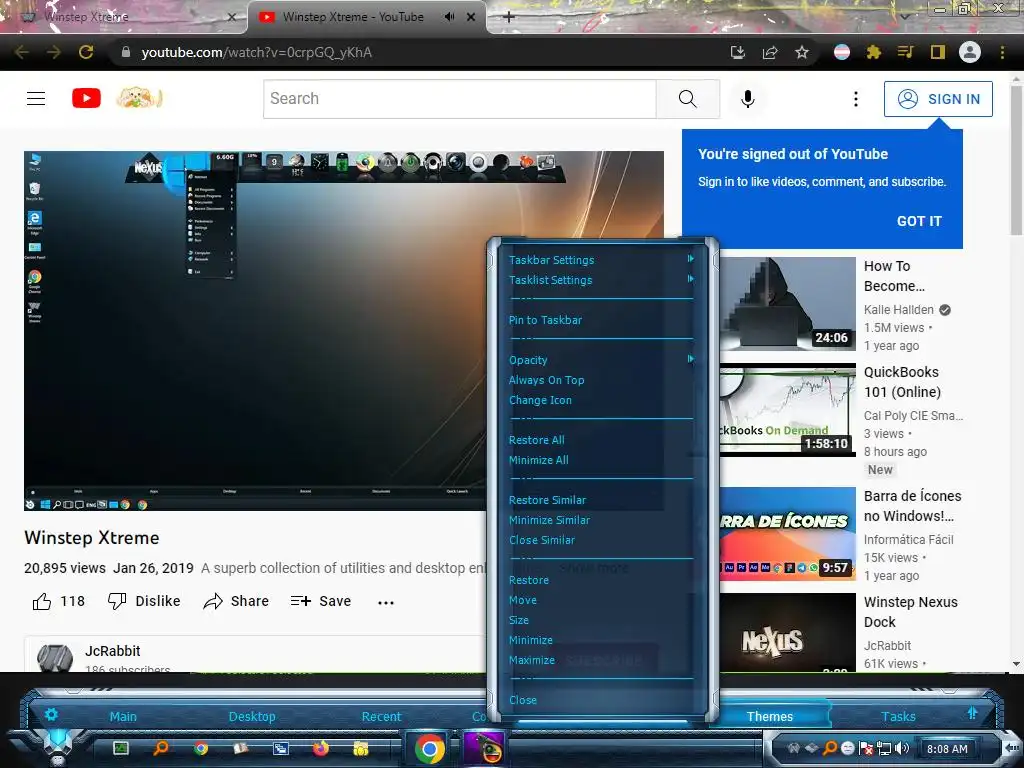Image resolution: width=1024 pixels, height=768 pixels.
Task: Open the QuickBooks 101 (Online) video thumbnail
Action: pos(788,410)
